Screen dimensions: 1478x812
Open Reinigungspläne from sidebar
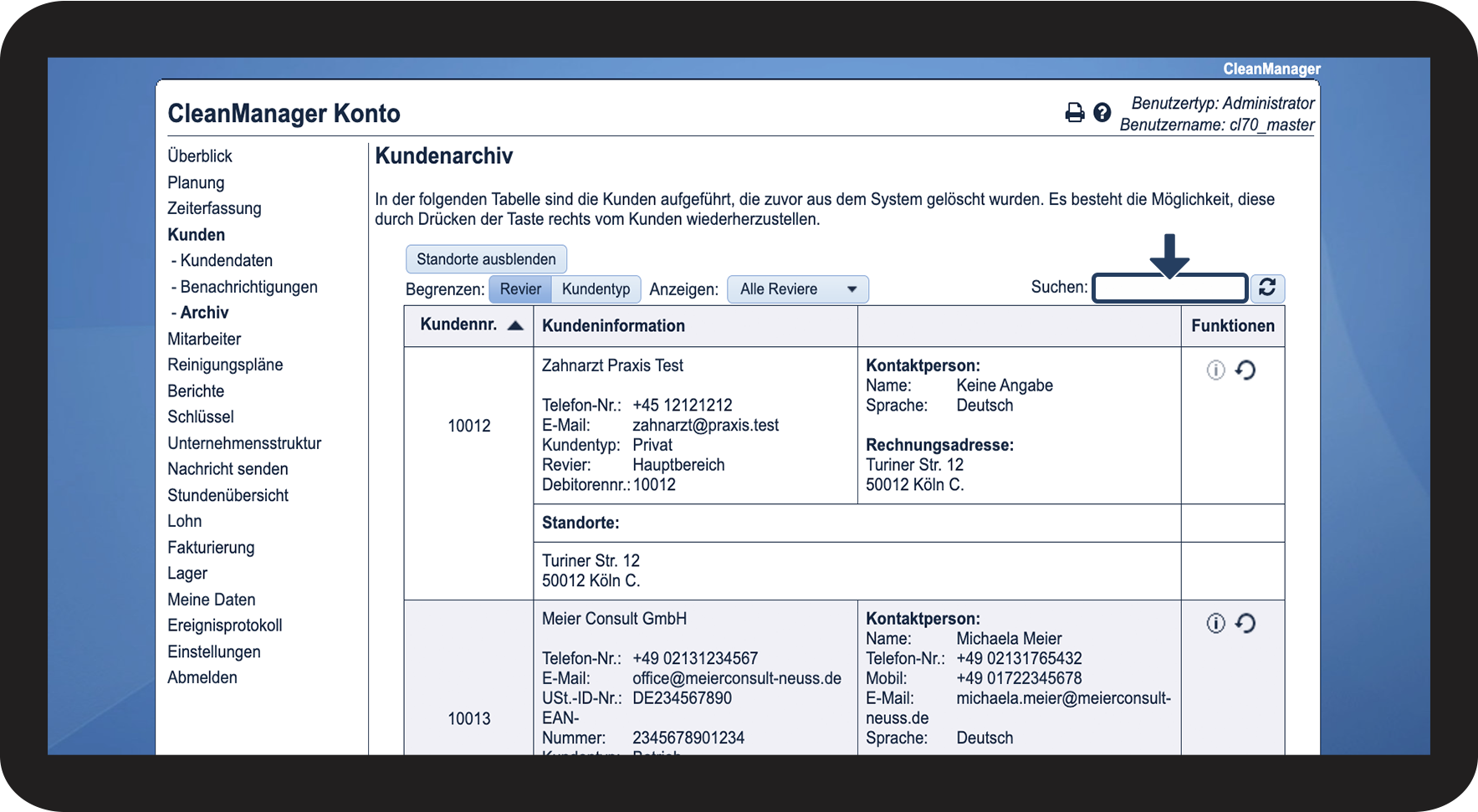click(x=225, y=365)
